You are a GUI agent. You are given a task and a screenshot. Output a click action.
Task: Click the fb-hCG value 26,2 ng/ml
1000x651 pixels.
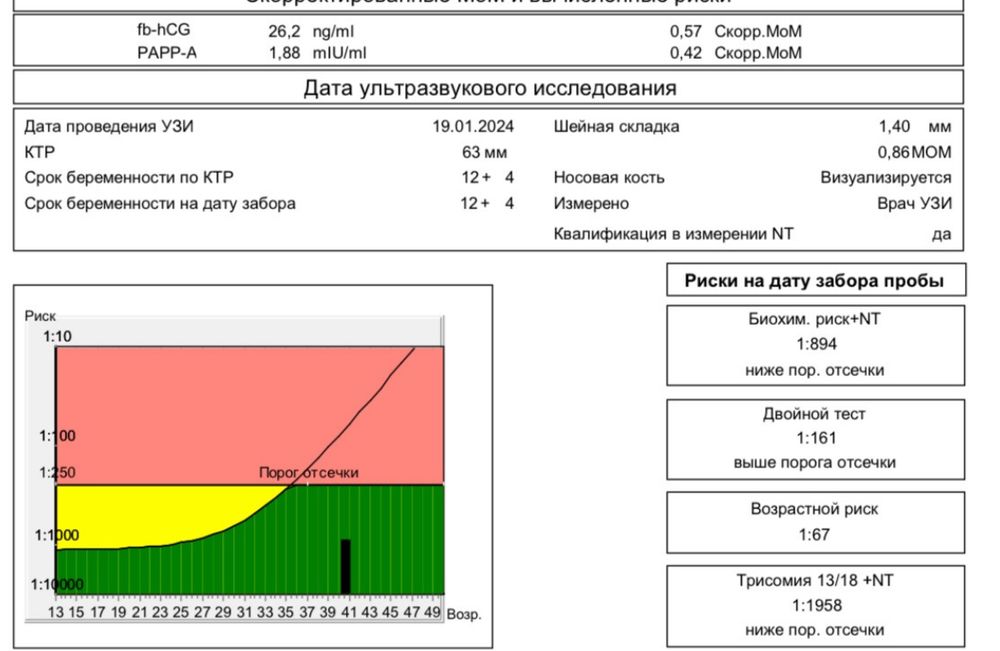[x=311, y=31]
